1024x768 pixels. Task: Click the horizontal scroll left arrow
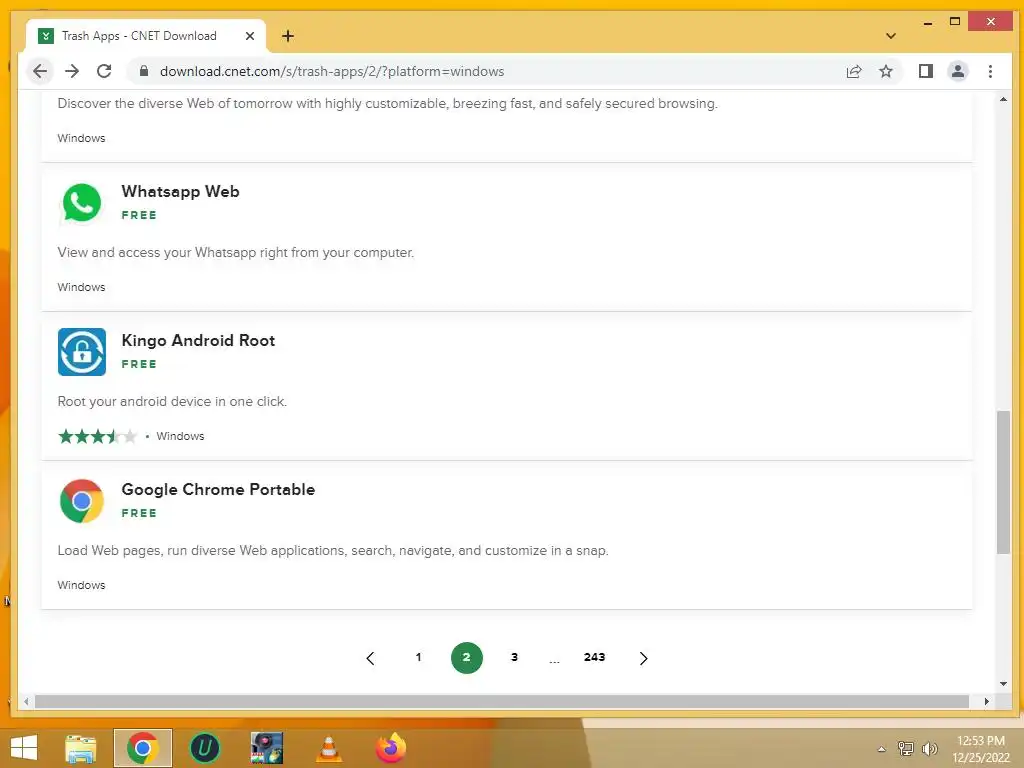click(x=26, y=701)
